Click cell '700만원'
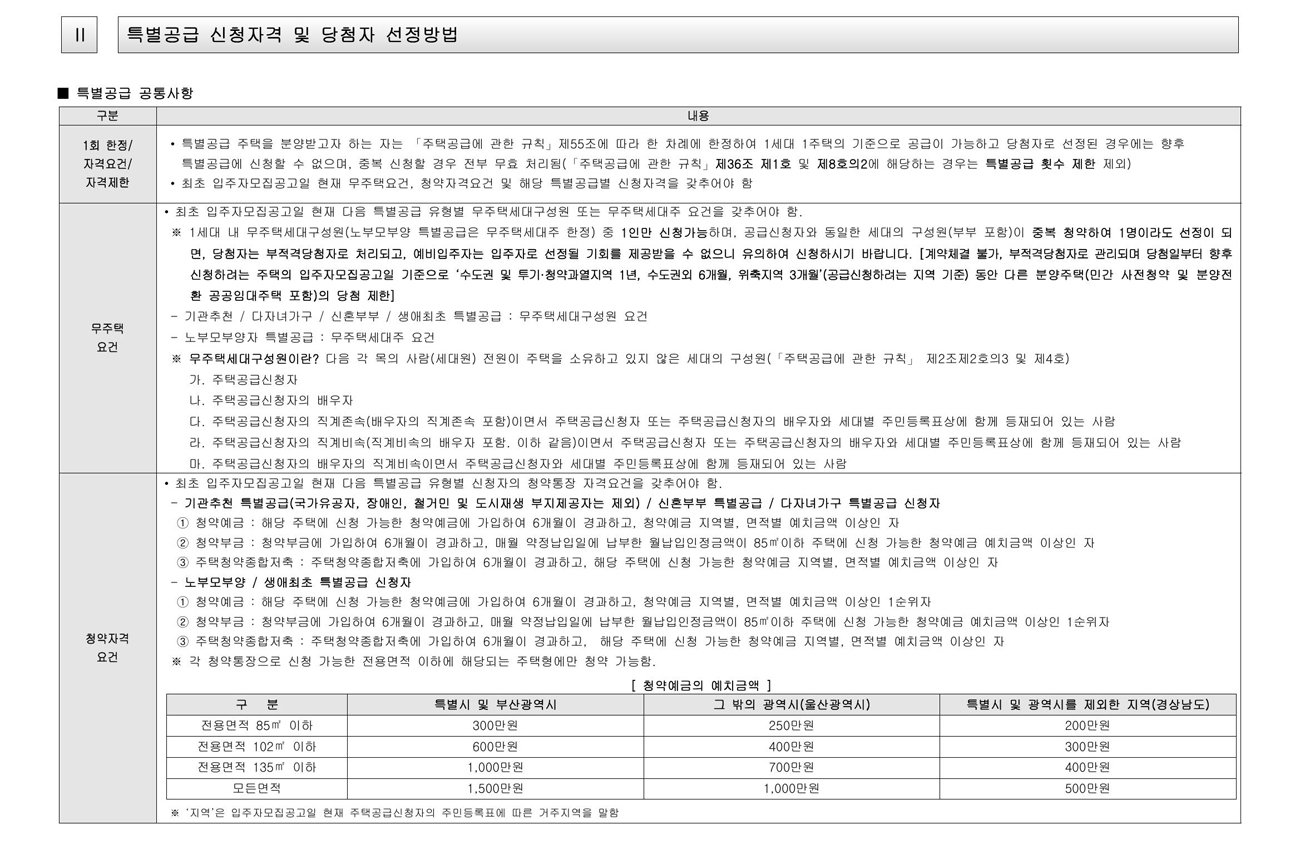The image size is (1300, 853). click(x=791, y=767)
